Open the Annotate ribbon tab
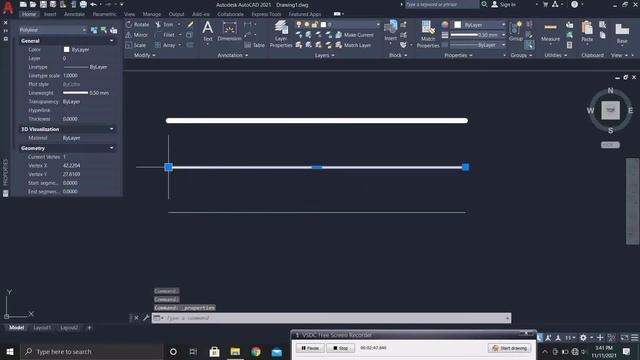 coord(74,14)
